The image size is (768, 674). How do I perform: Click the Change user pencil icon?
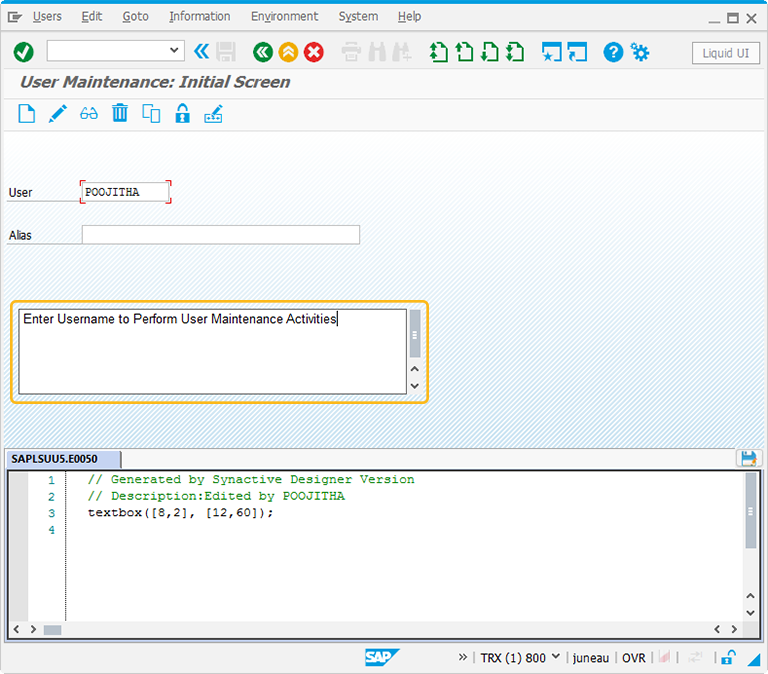pyautogui.click(x=58, y=114)
